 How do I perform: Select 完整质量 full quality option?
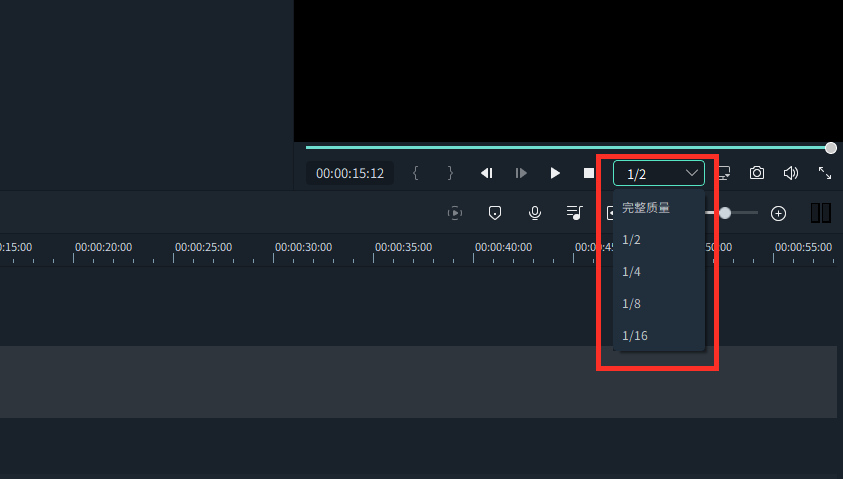point(645,208)
